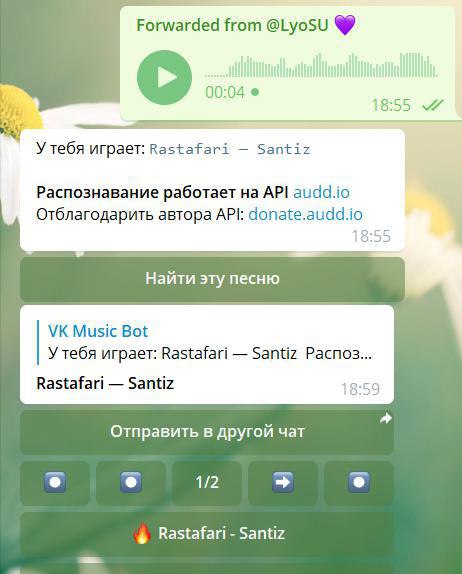Click the purple heart emoji next to @LyoSU
Viewport: 462px width, 574px height.
tap(344, 25)
